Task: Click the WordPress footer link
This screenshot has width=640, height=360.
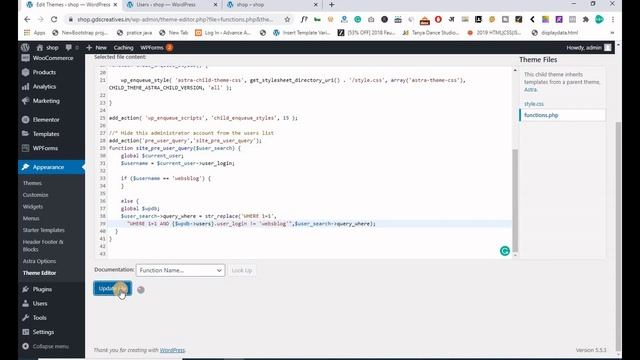Action: (172, 350)
